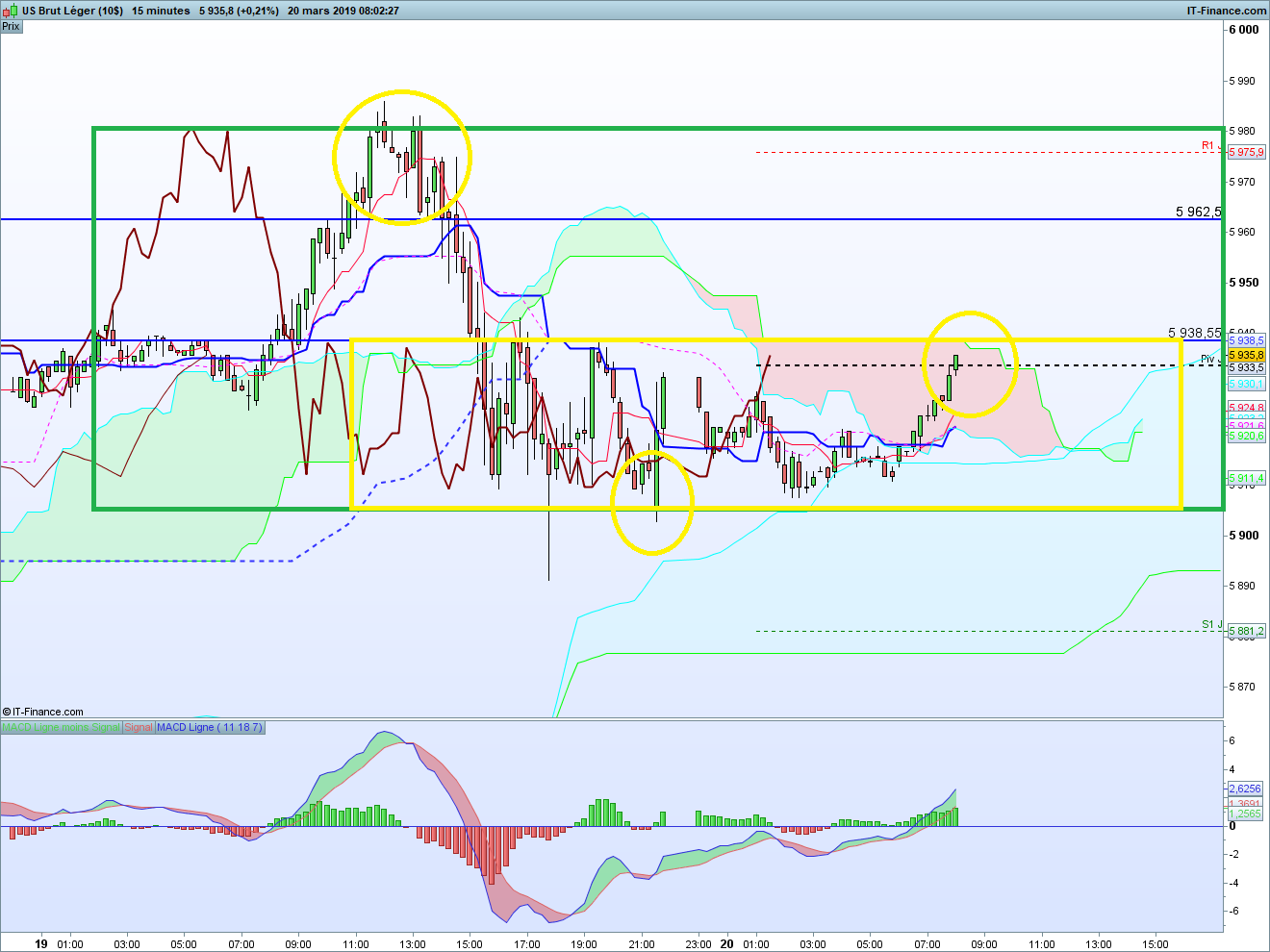Click the '17:00' time axis label
This screenshot has height=952, width=1270.
(x=527, y=944)
